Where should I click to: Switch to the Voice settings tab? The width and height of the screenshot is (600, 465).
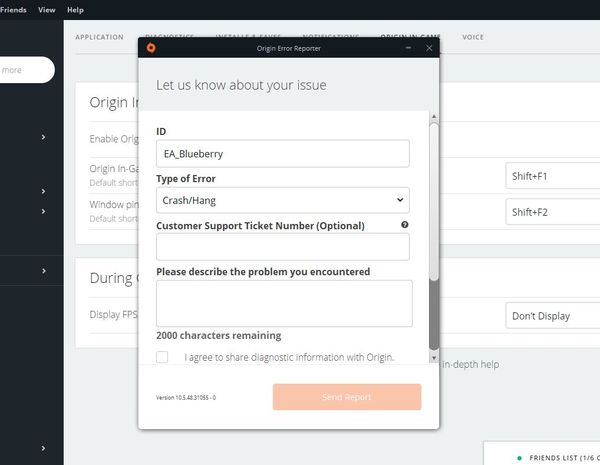[473, 37]
